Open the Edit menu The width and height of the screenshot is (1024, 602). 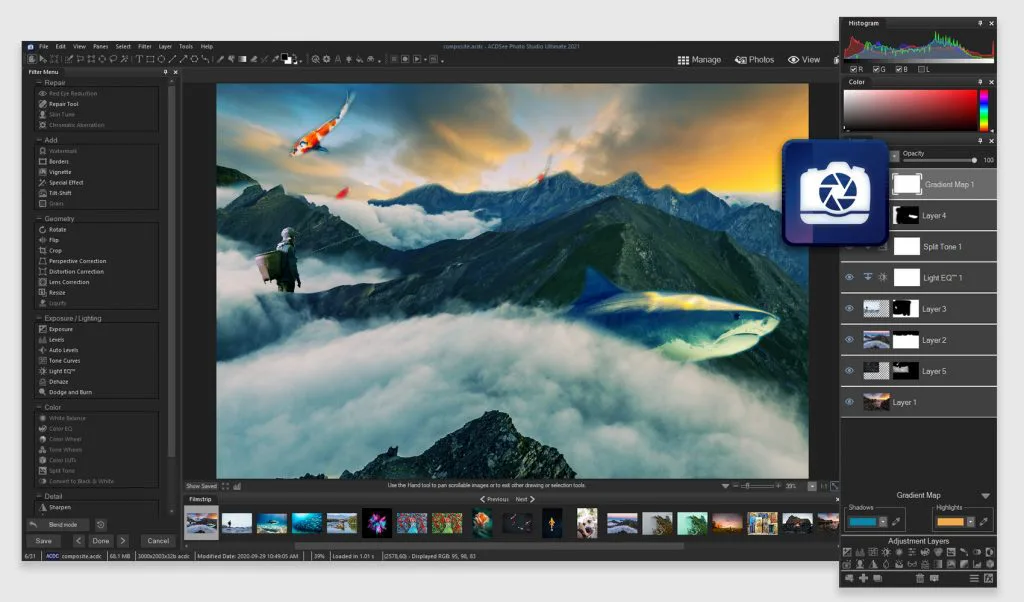point(61,46)
